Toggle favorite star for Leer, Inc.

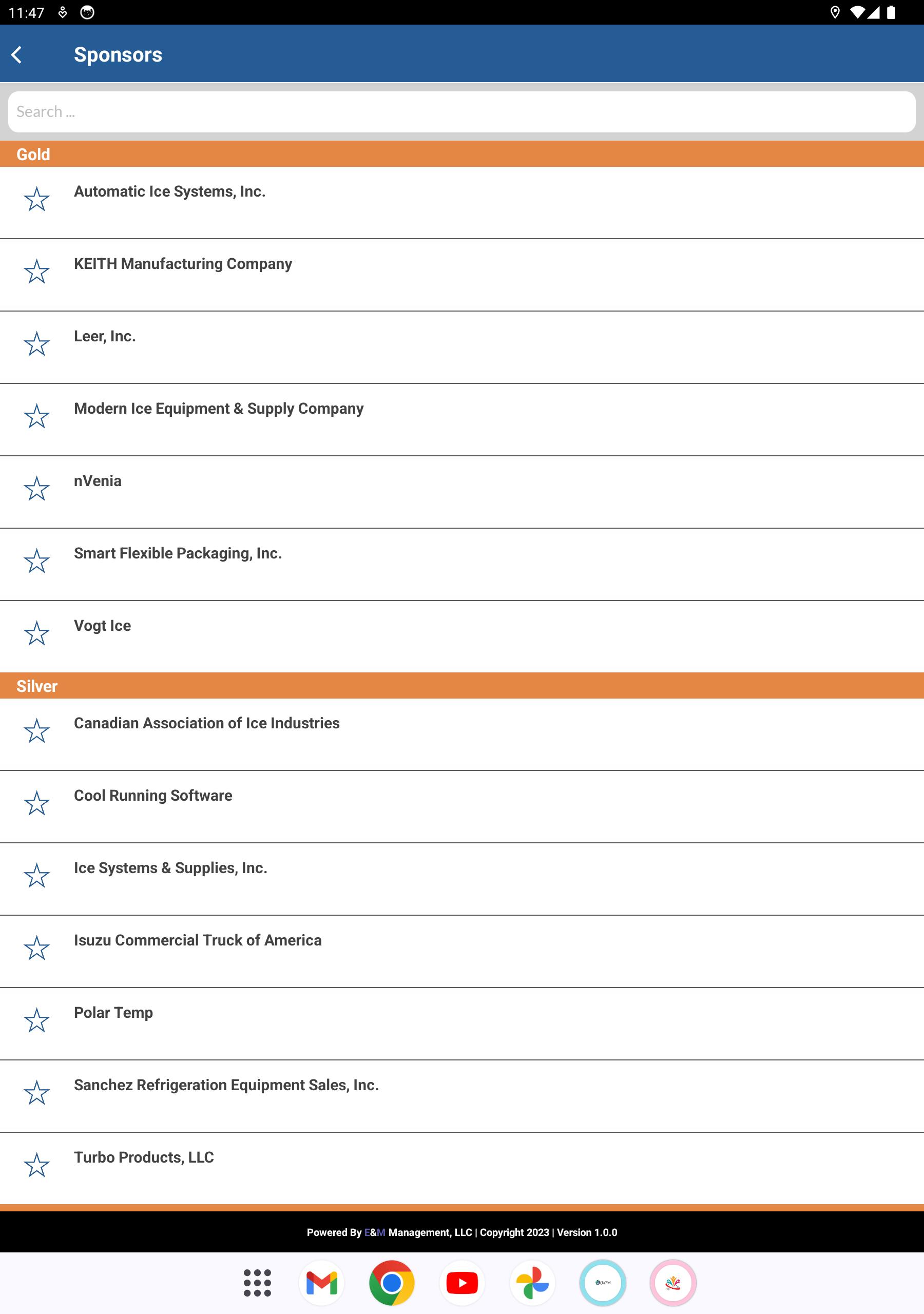click(36, 344)
